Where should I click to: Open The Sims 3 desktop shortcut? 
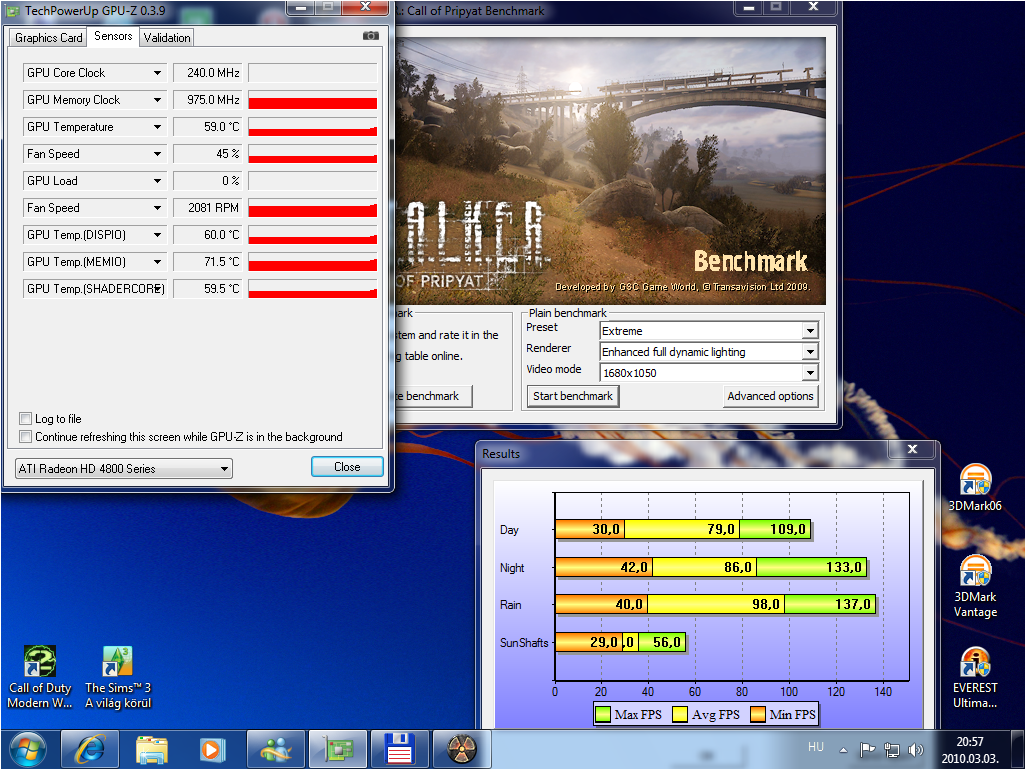click(x=118, y=678)
